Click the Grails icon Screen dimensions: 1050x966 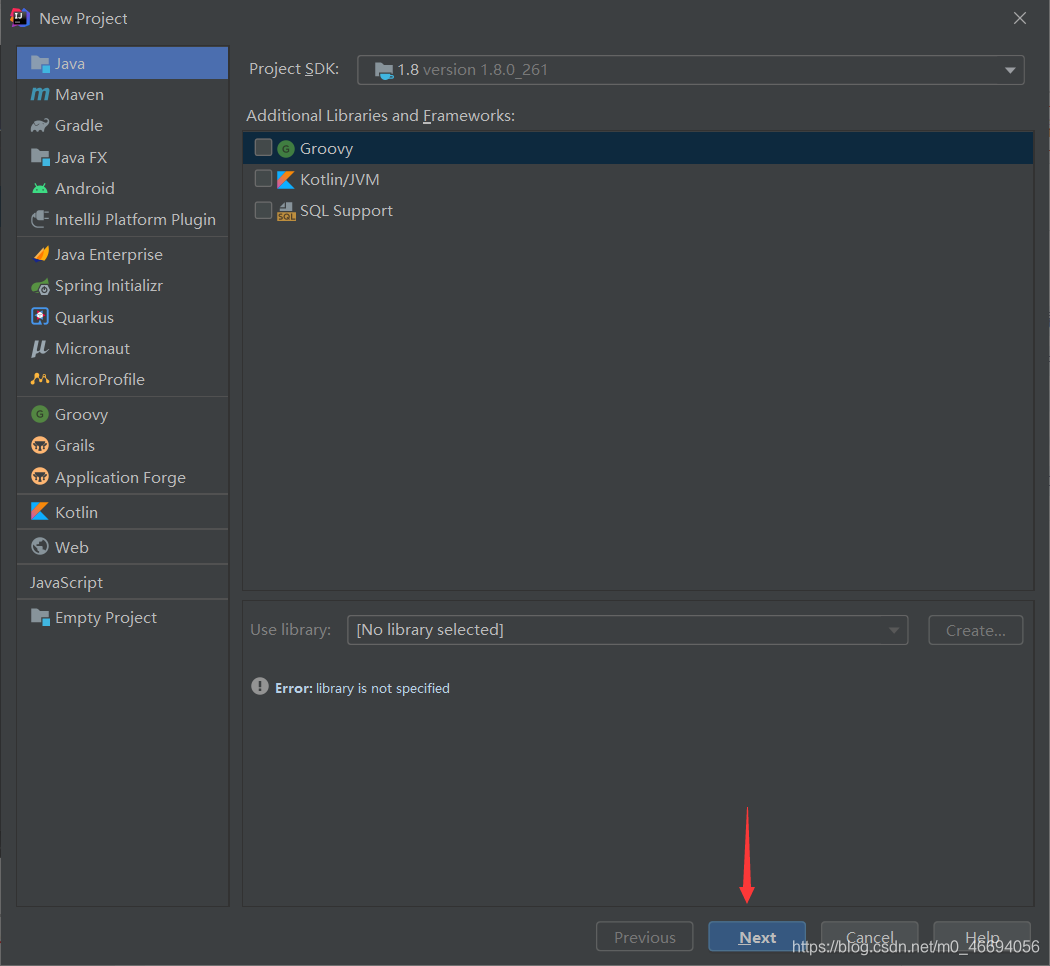point(40,445)
